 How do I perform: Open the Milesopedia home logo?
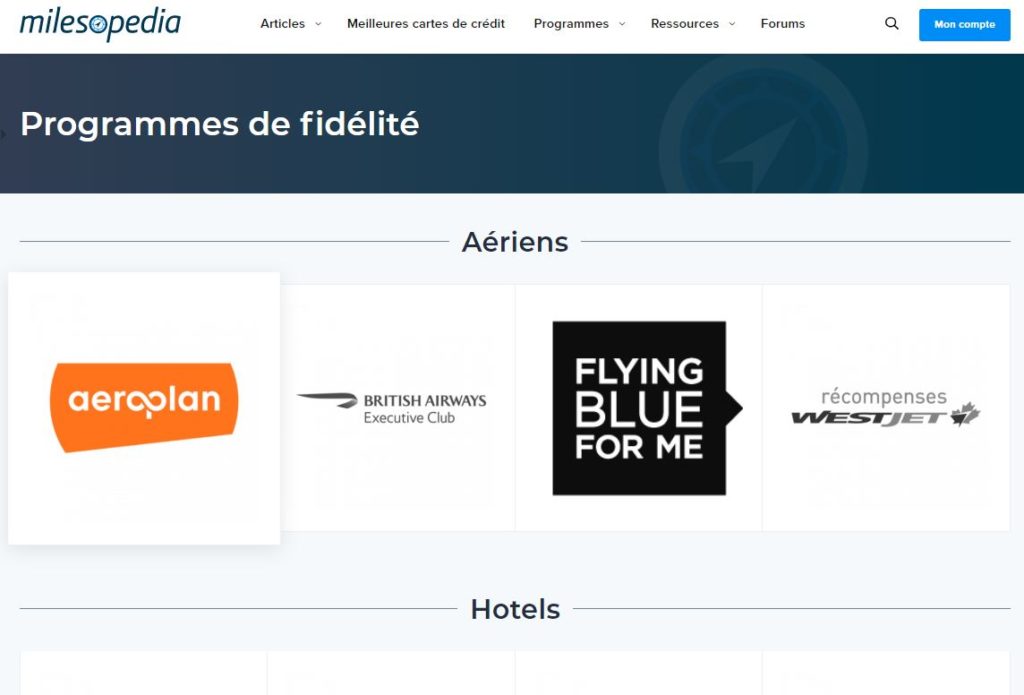point(100,24)
